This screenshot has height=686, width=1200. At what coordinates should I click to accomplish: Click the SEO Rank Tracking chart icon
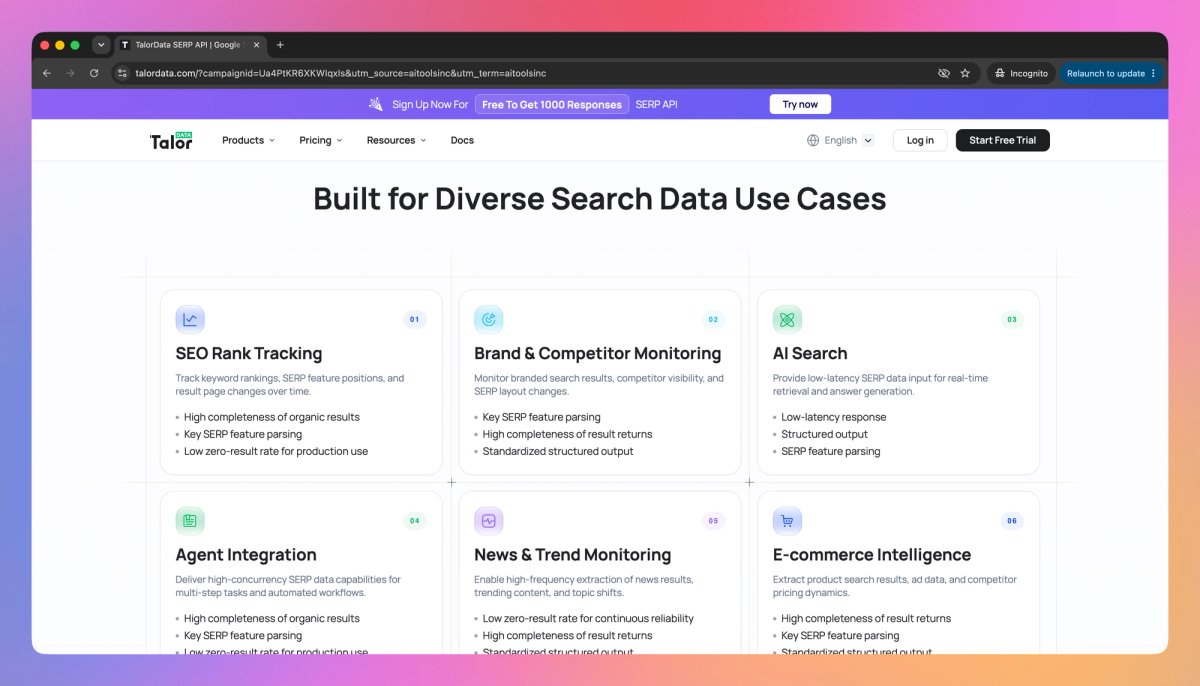click(x=190, y=320)
